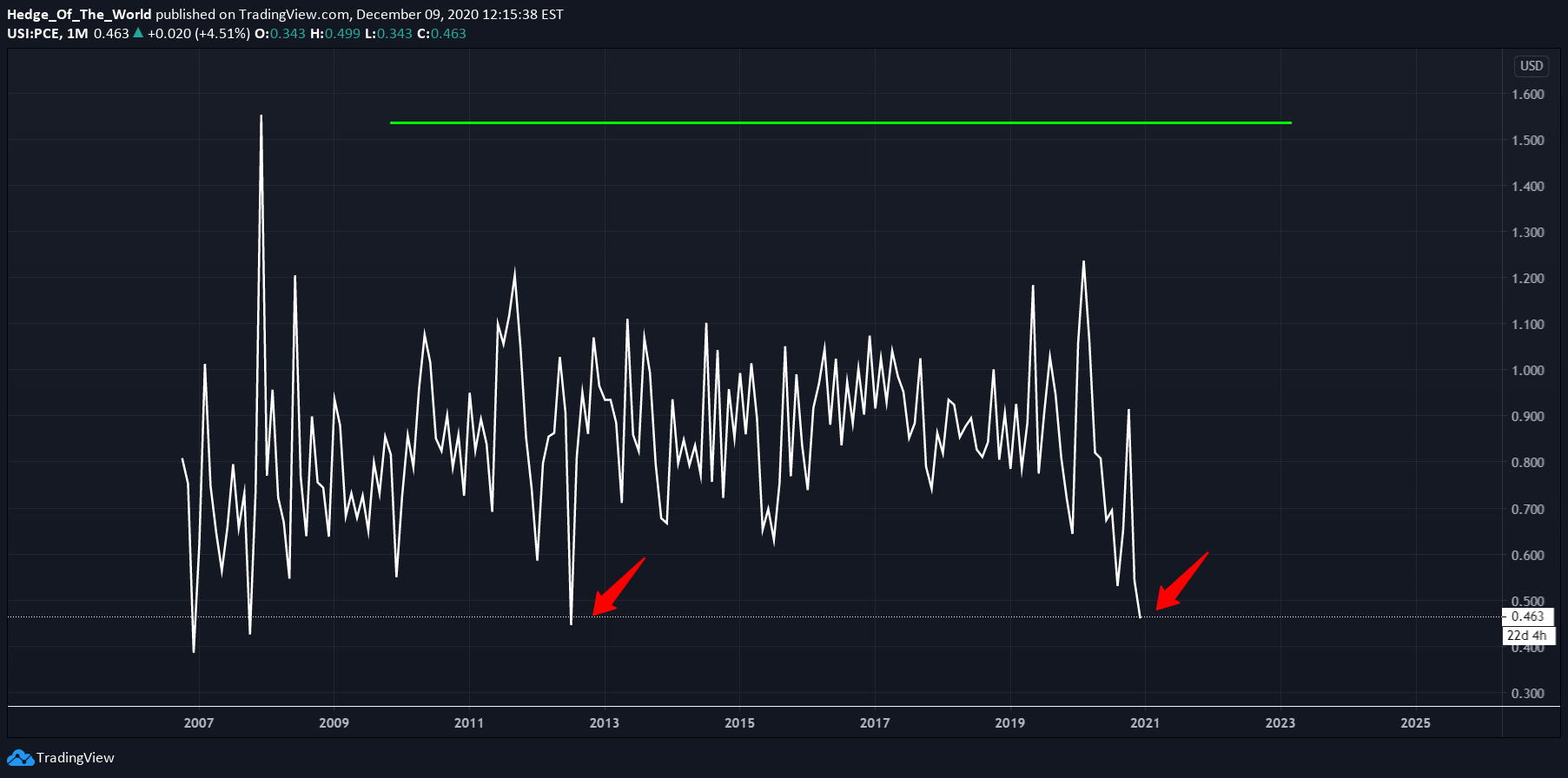1568x778 pixels.
Task: Click the 1.300 price axis label
Action: click(1528, 232)
